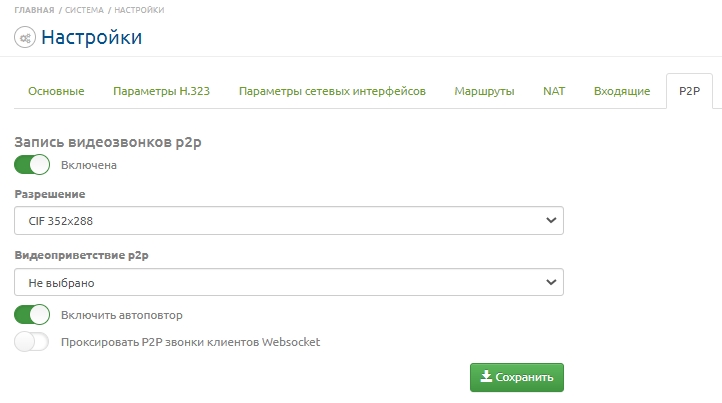Click the НАСТРОЙКИ breadcrumb item
Screen dimensions: 722x403
click(x=139, y=10)
